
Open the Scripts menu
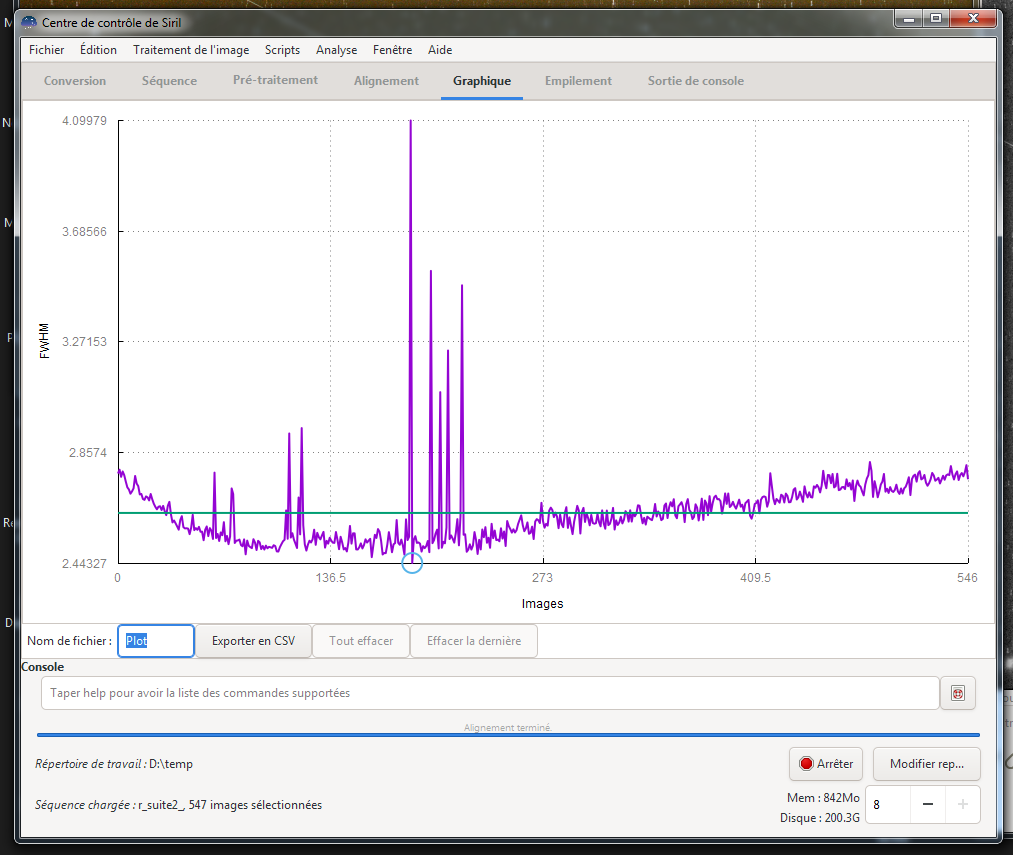(282, 50)
